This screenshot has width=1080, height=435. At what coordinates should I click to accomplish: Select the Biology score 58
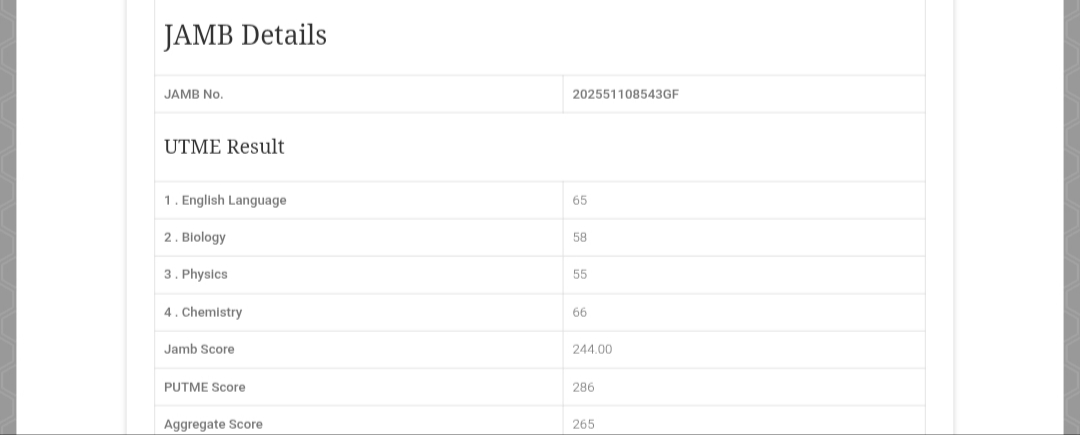coord(580,237)
